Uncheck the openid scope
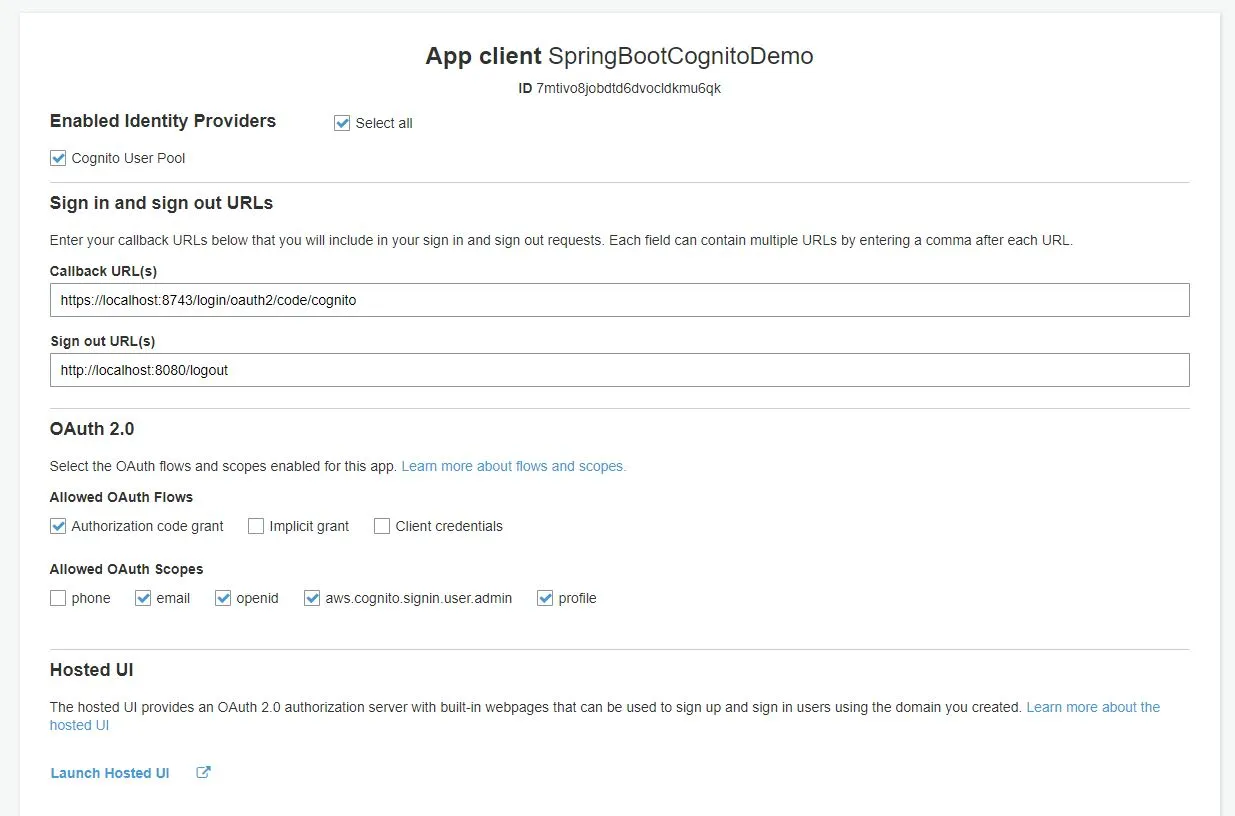 (223, 597)
